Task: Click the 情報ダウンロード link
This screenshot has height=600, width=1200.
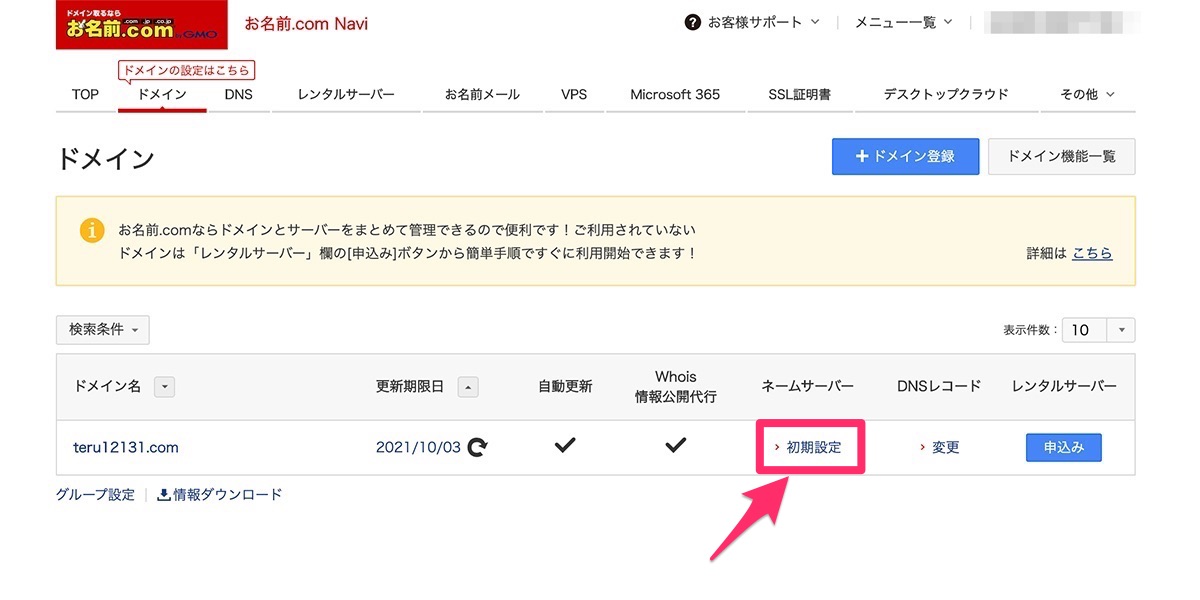Action: (x=228, y=494)
